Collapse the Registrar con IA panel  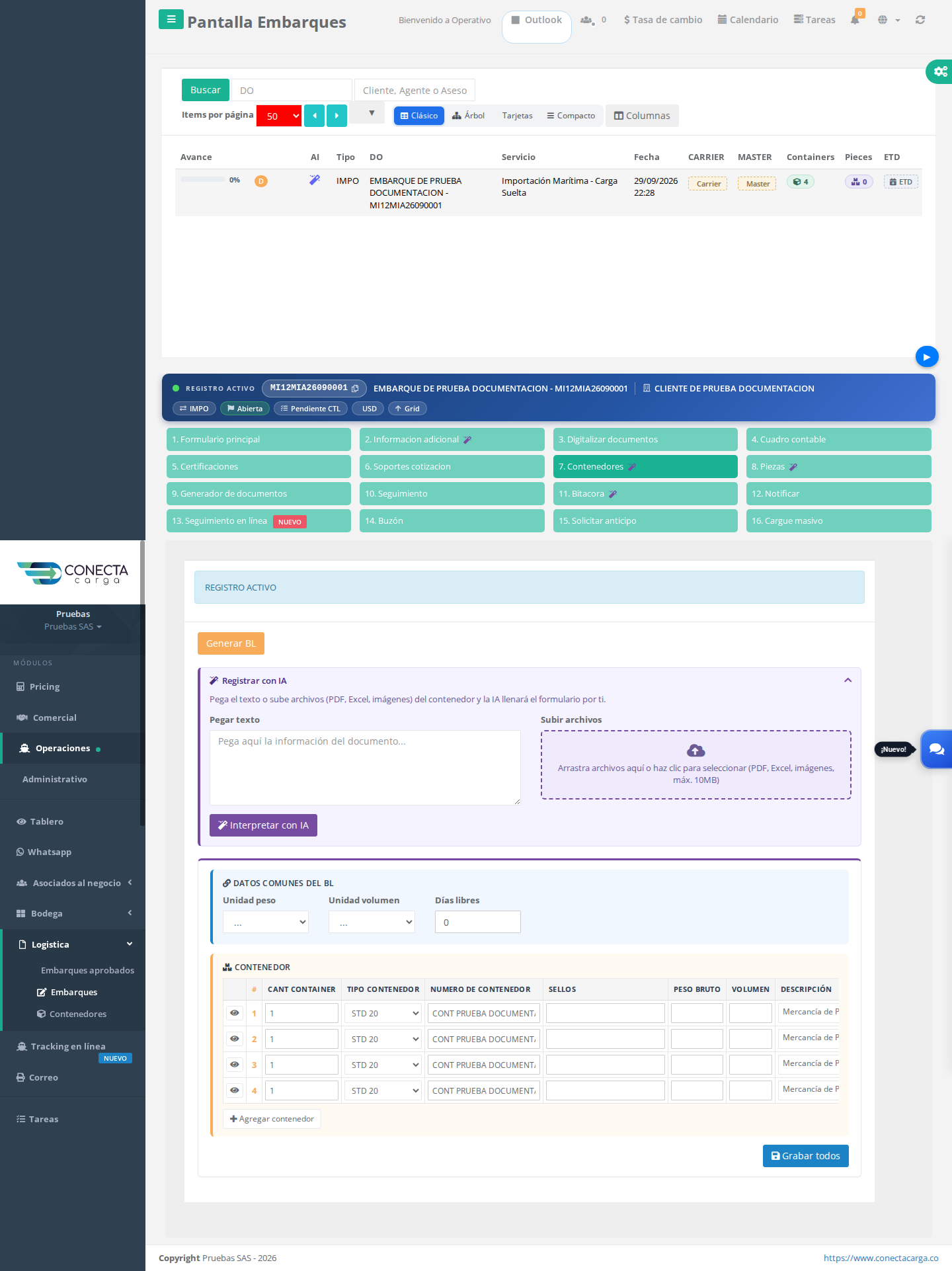pyautogui.click(x=848, y=680)
